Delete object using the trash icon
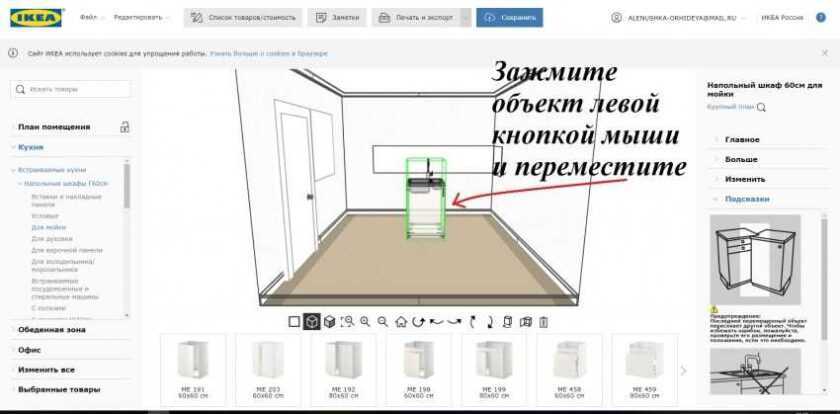 pos(544,322)
